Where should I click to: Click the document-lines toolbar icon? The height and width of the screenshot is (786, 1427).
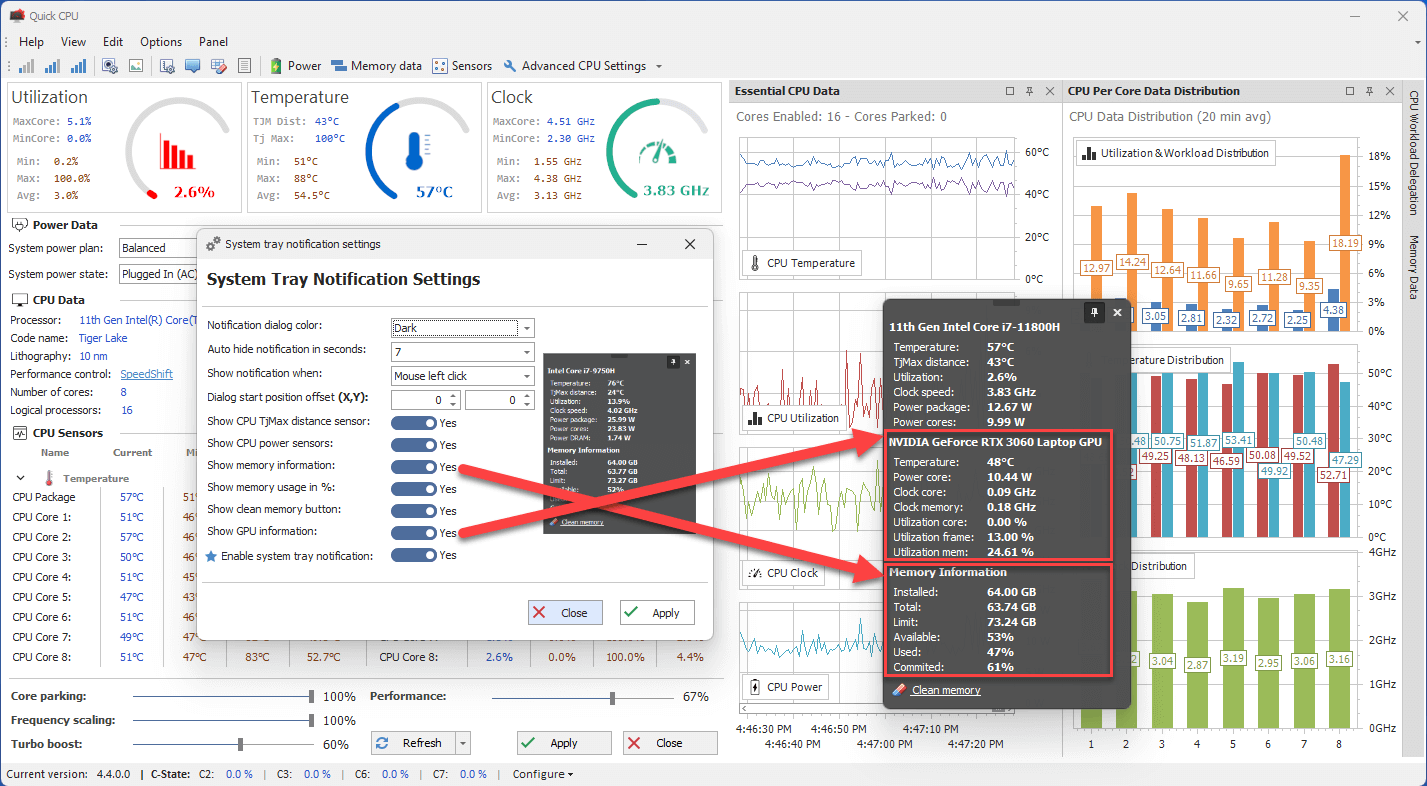click(x=244, y=66)
